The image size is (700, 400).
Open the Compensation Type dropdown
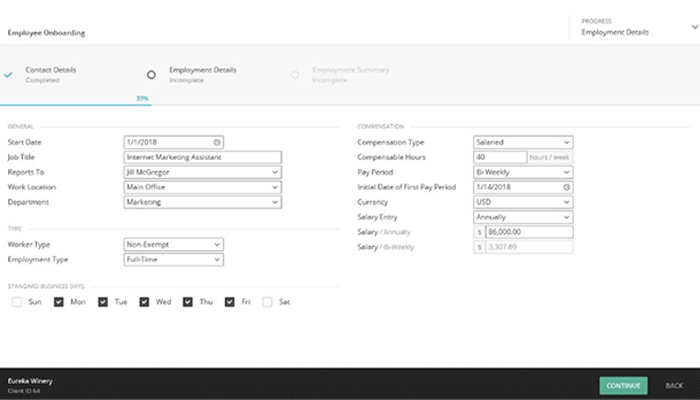pos(522,142)
